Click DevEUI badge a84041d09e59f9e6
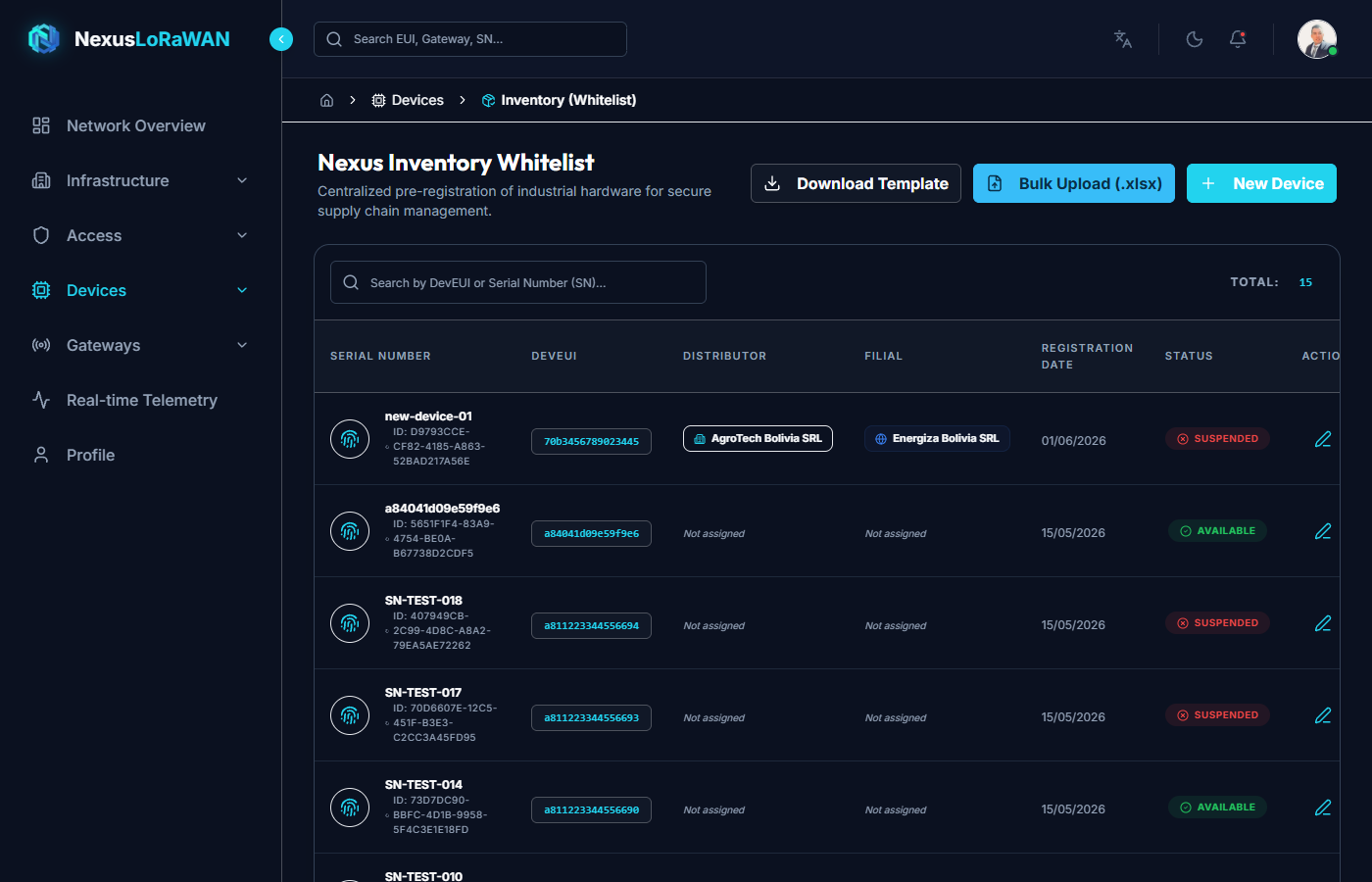This screenshot has width=1372, height=882. pos(591,533)
